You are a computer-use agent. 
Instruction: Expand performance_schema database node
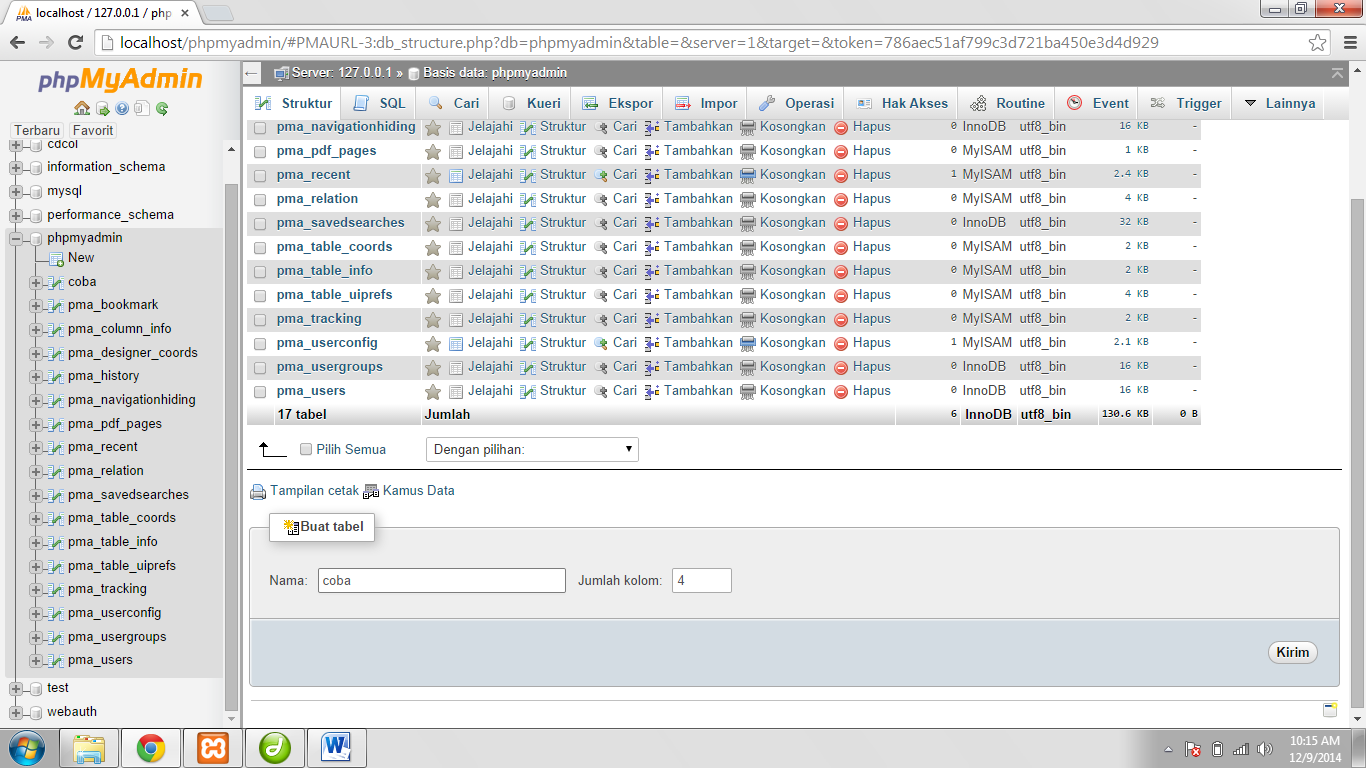[16, 215]
